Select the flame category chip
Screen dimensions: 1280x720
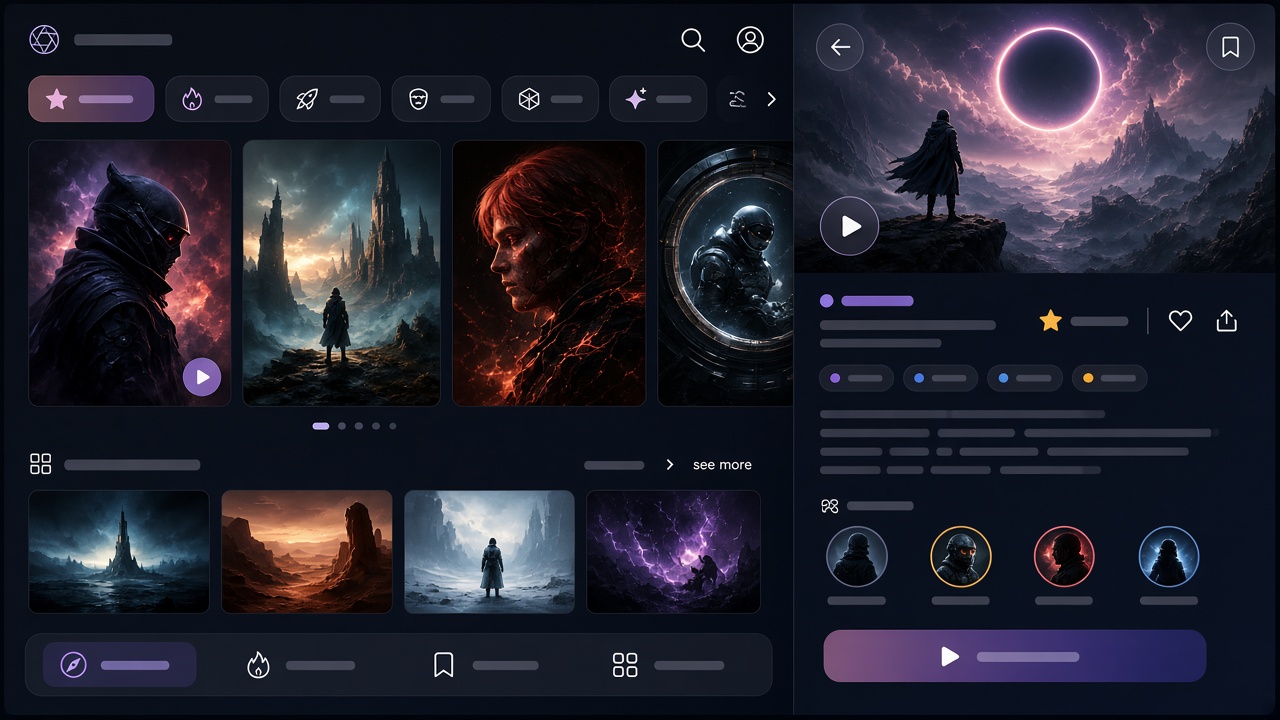216,99
